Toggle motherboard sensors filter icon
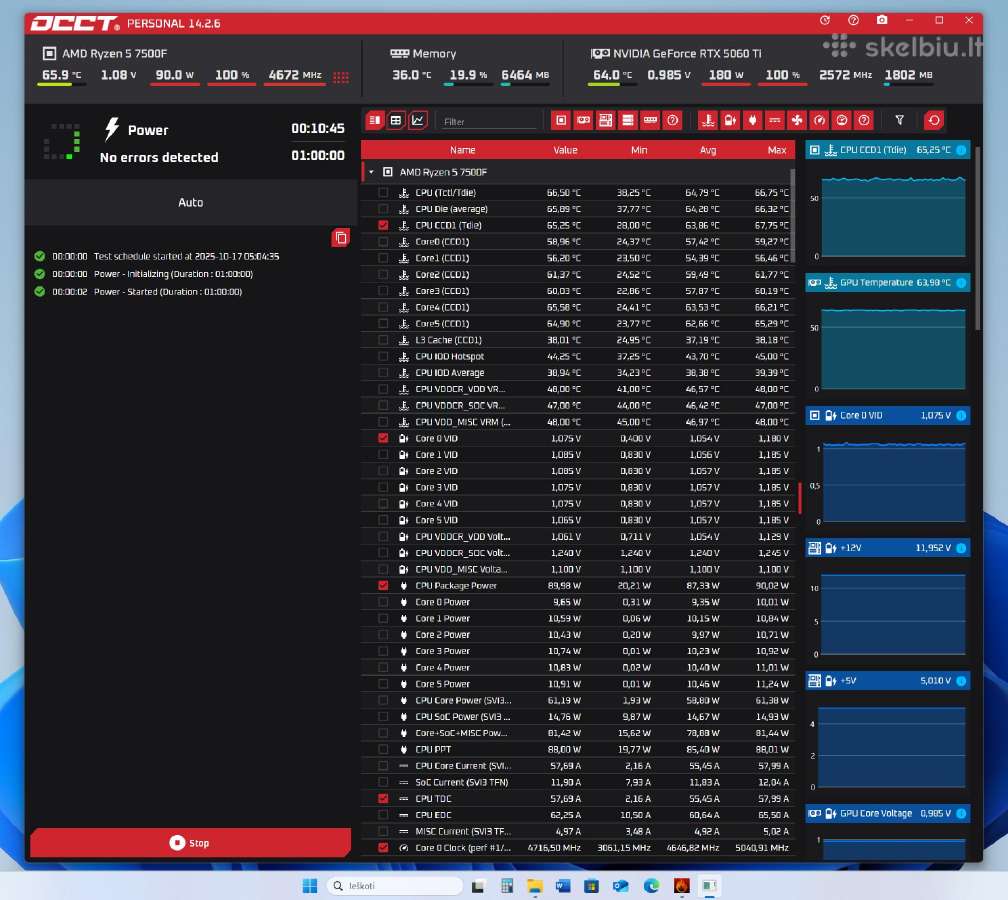 tap(606, 120)
